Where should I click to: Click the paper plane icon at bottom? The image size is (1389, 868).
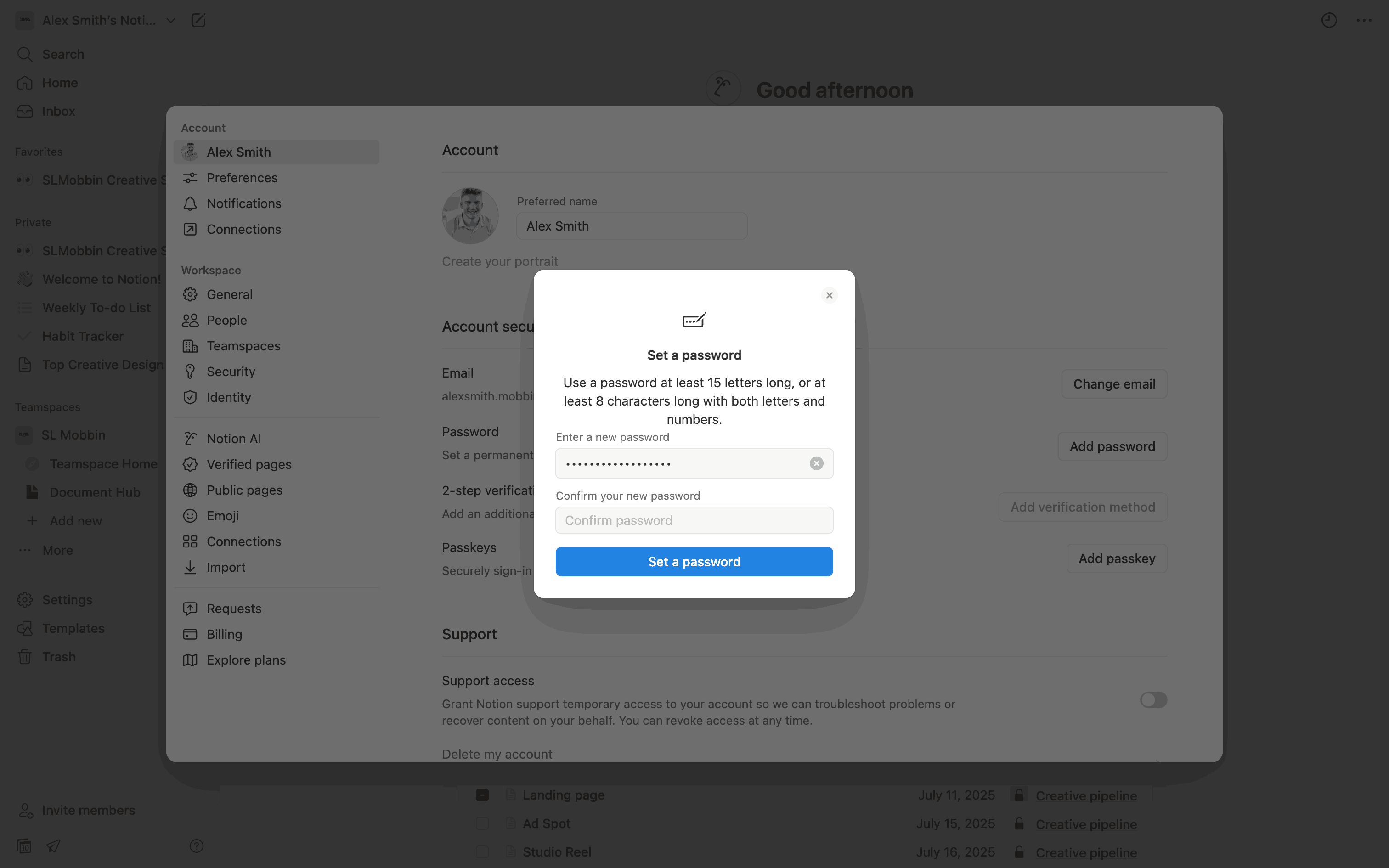tap(53, 845)
